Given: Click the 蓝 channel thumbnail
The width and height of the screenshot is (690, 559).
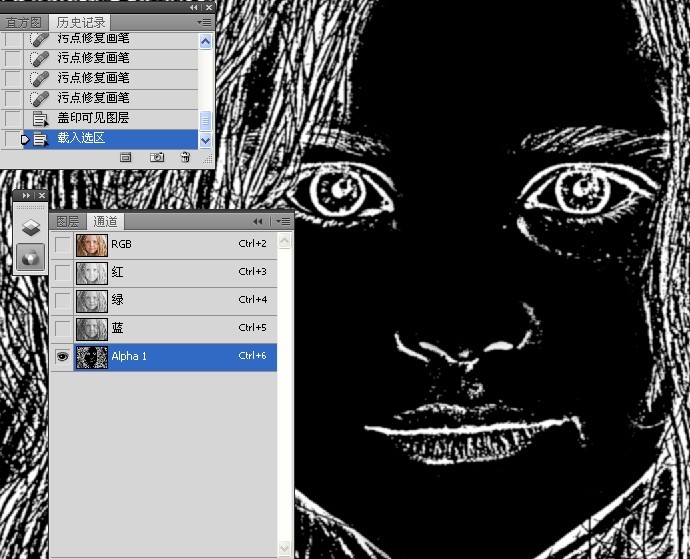Looking at the screenshot, I should (x=92, y=329).
